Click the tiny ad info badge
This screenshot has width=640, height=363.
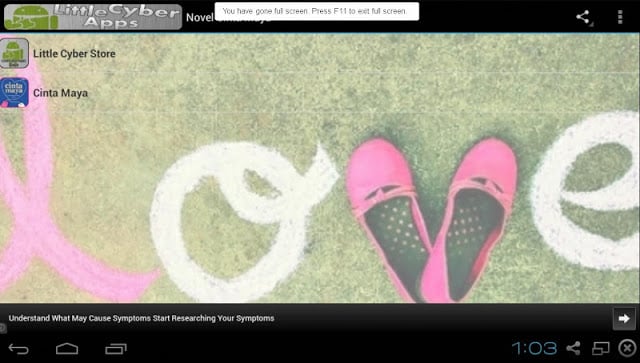2,327
